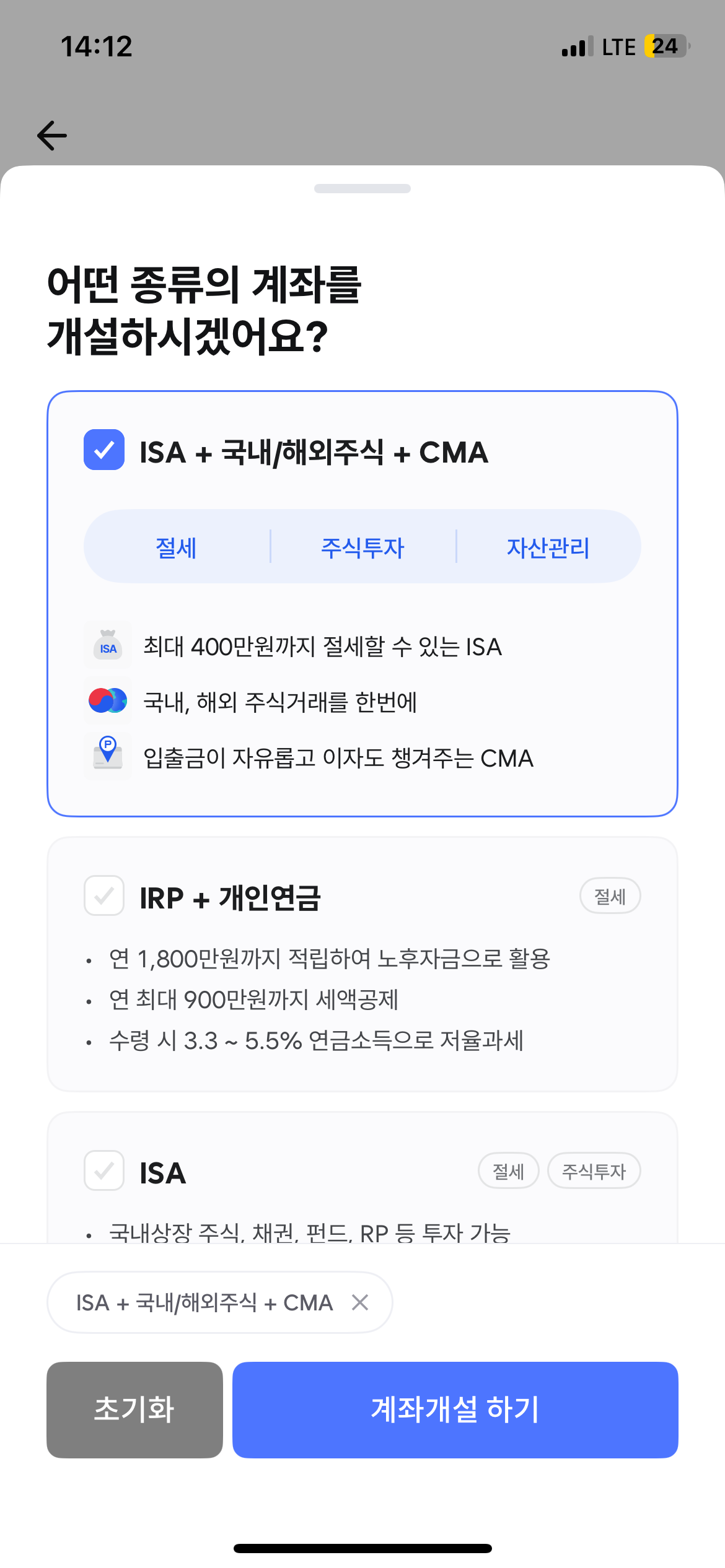725x1568 pixels.
Task: Tap the cellular signal bars icon
Action: click(577, 47)
